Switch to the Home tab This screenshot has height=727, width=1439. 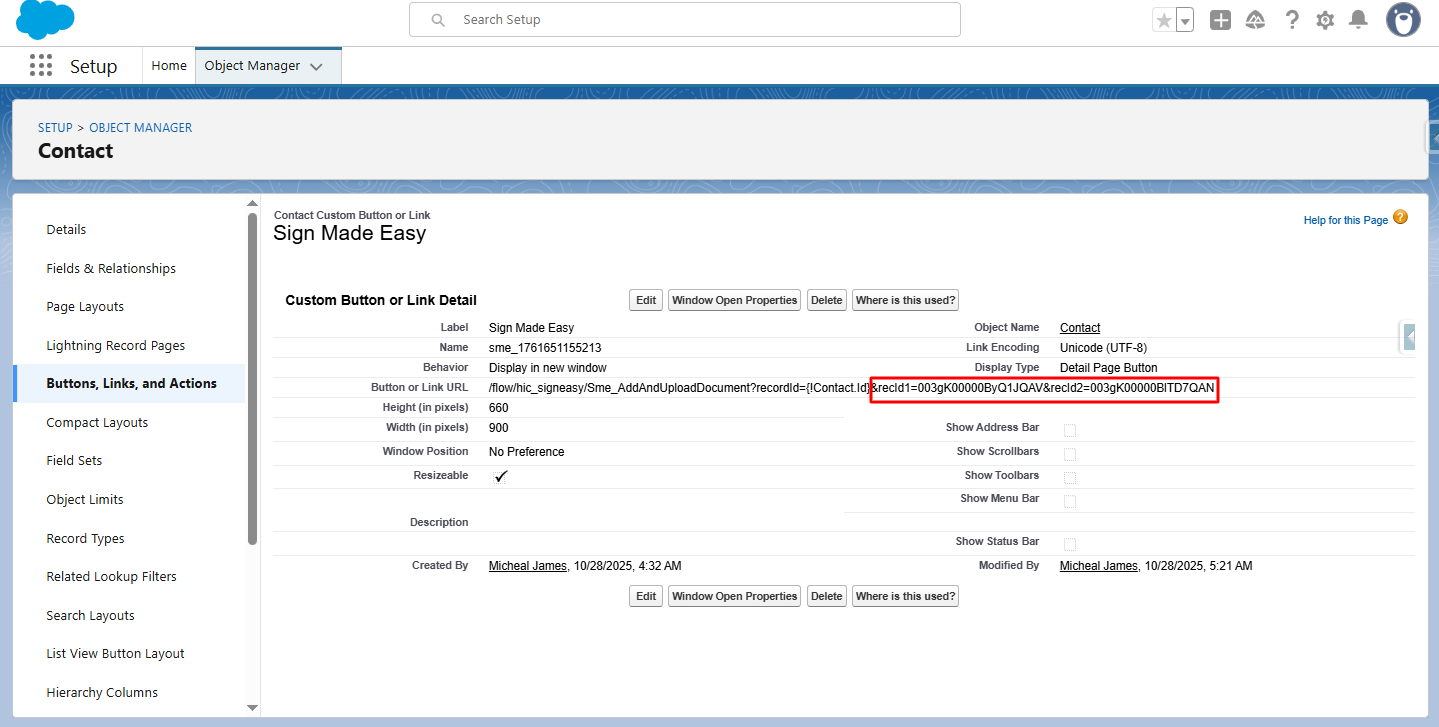click(169, 66)
